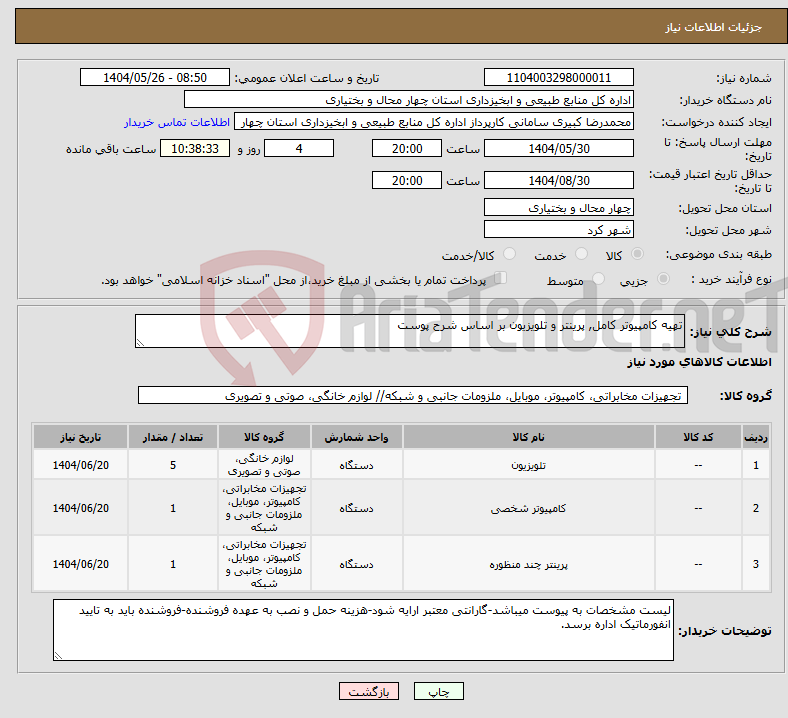Select the جزیی purchase type radio

tap(663, 278)
